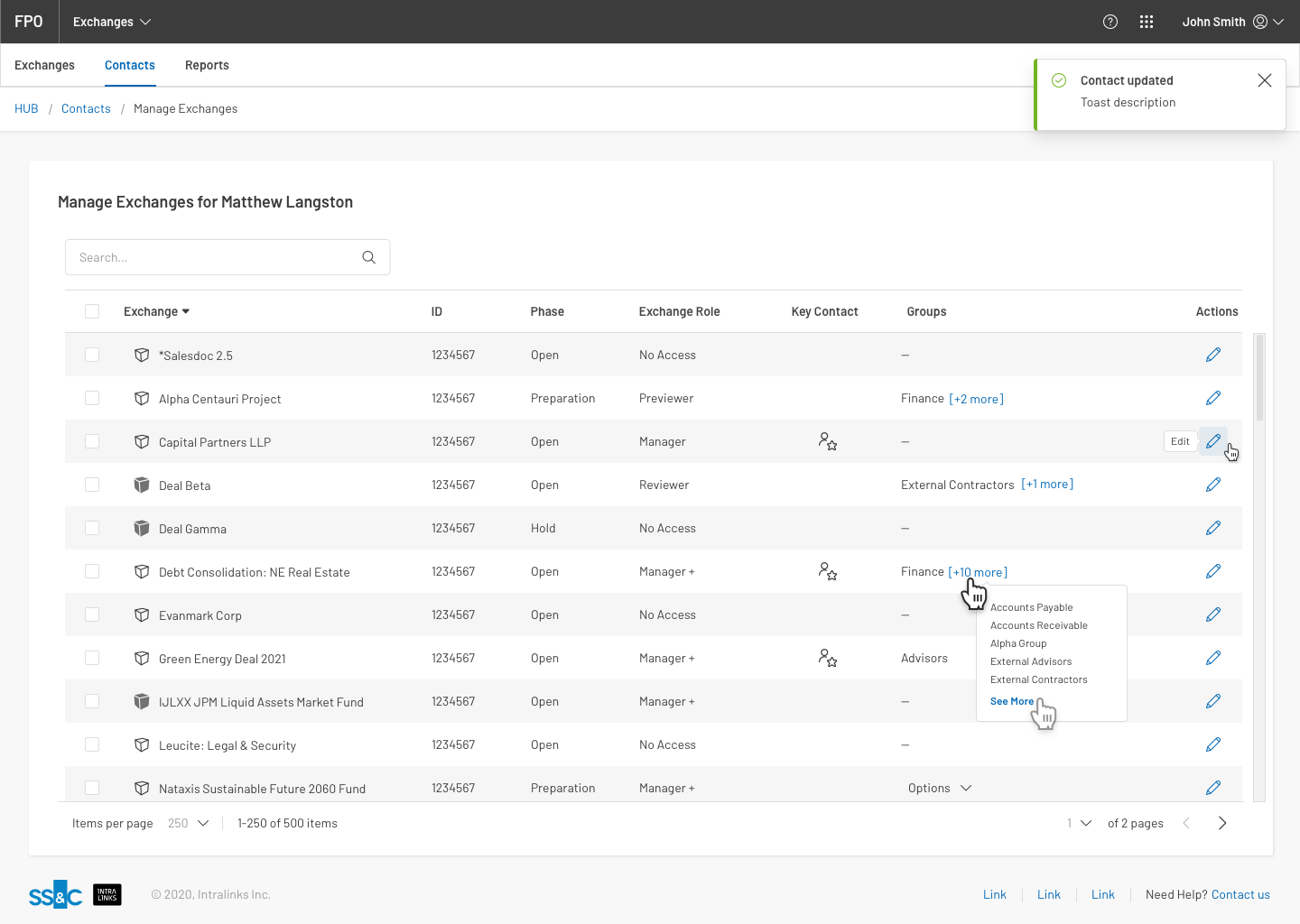Image resolution: width=1300 pixels, height=924 pixels.
Task: Open the Reports tab
Action: 207,65
